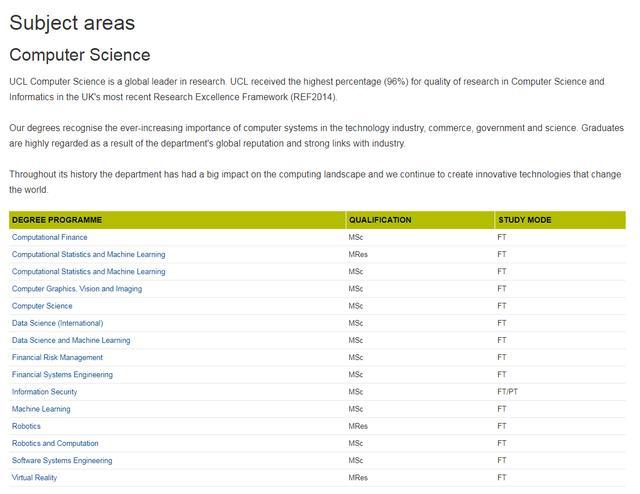Click the Degree Programme column header
The height and width of the screenshot is (494, 640).
coord(57,220)
